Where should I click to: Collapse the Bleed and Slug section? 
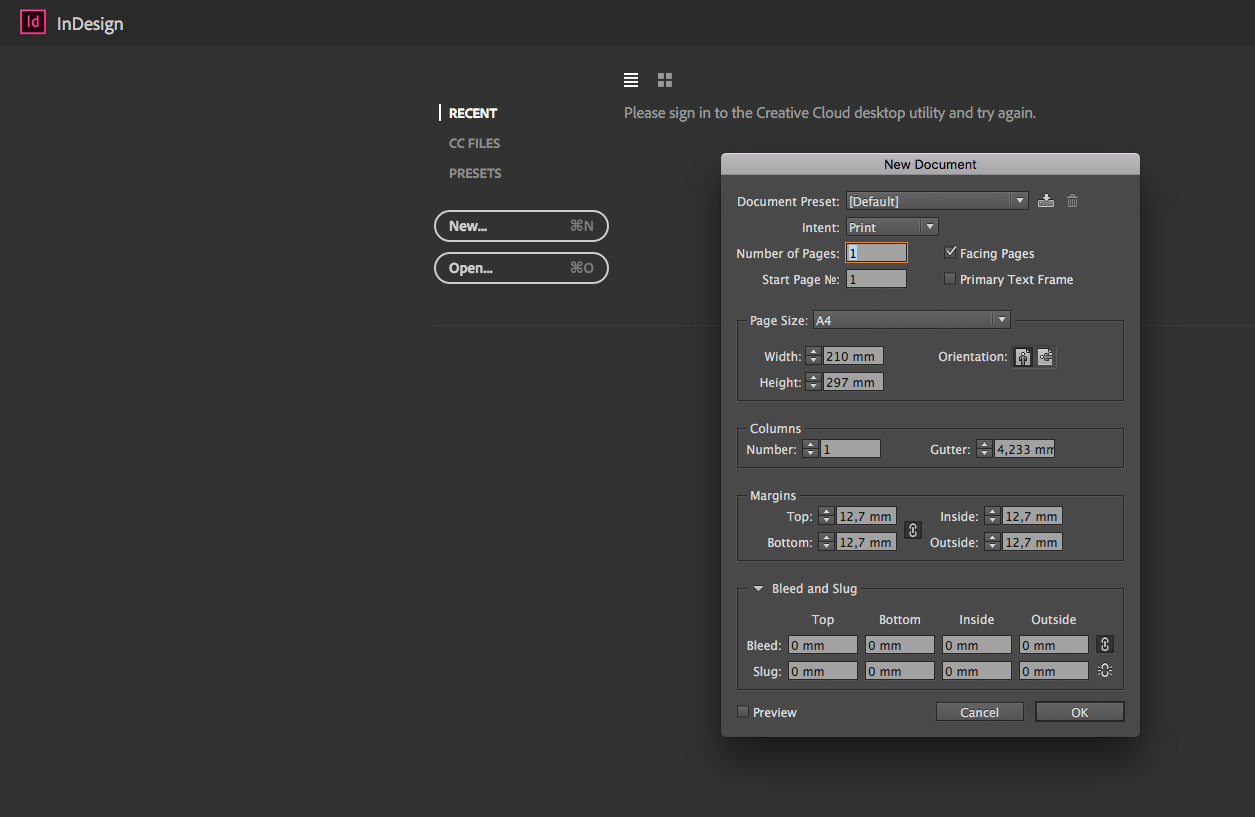click(x=759, y=589)
